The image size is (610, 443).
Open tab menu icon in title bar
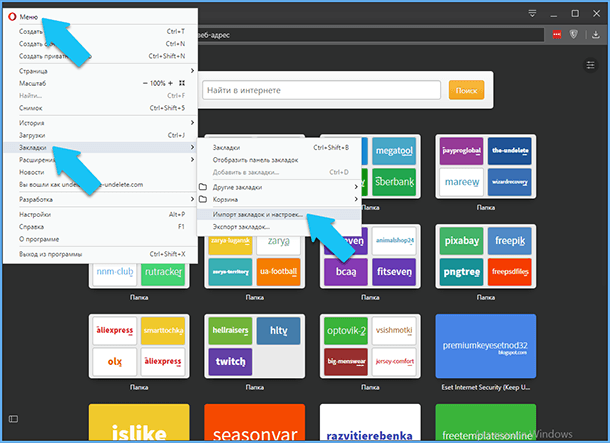(533, 14)
